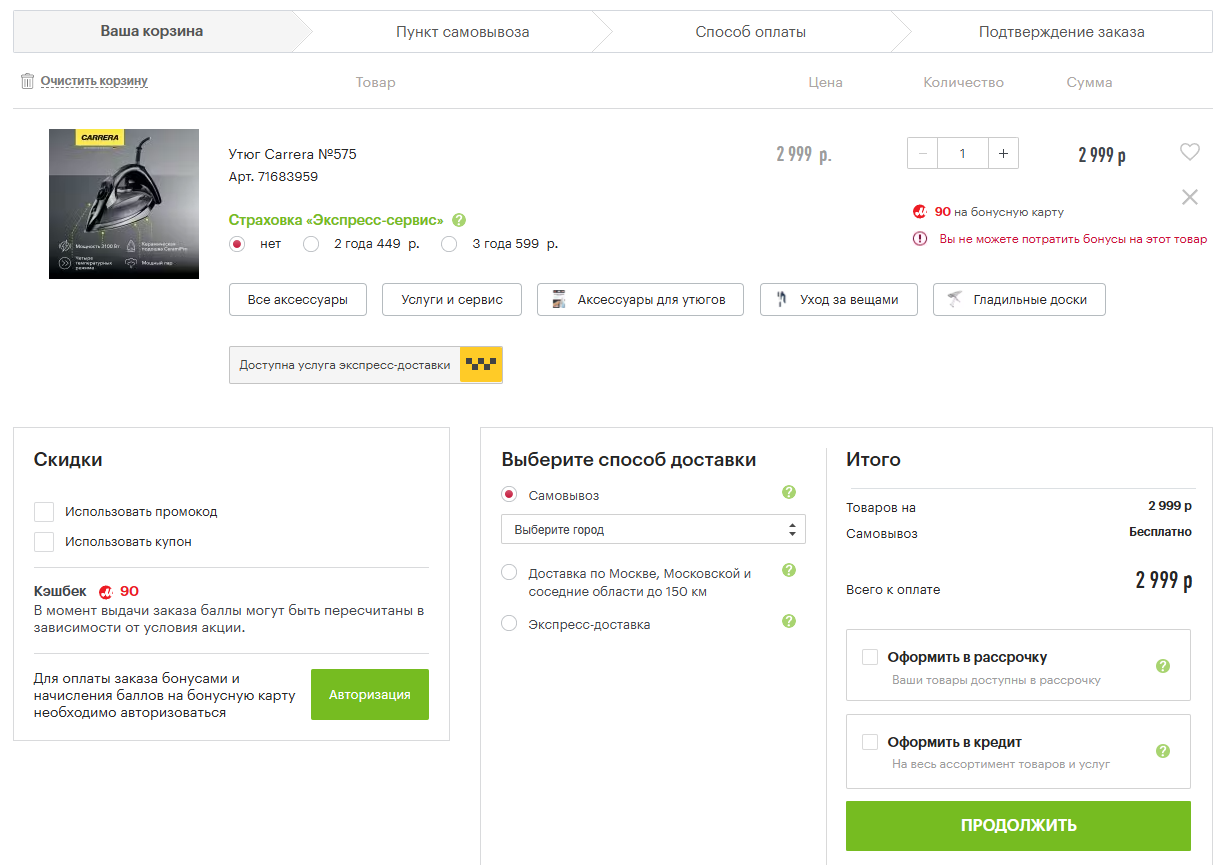This screenshot has height=865, width=1217.
Task: Open the Способ оплаты step tab
Action: pos(750,32)
